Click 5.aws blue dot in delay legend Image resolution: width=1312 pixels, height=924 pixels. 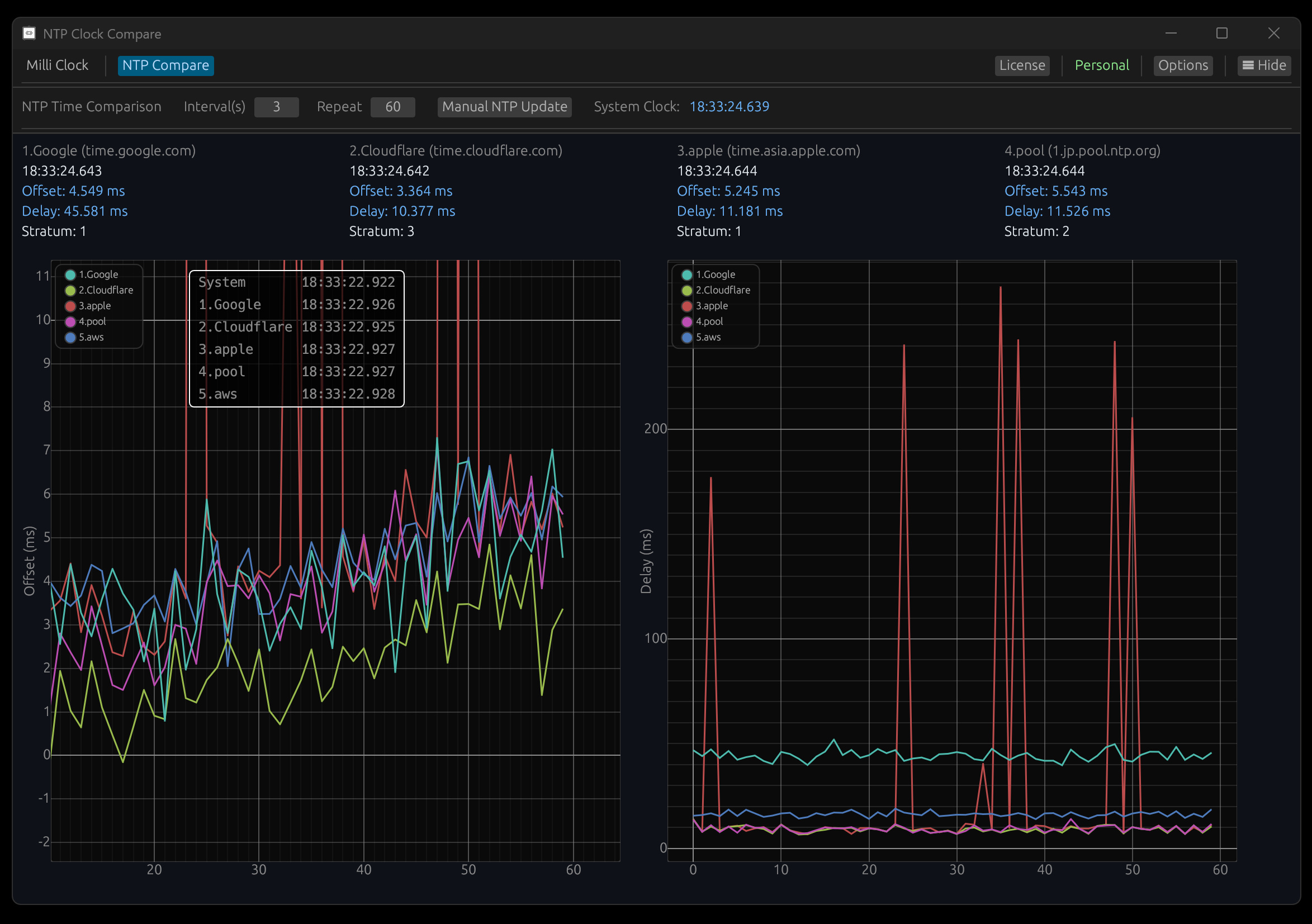coord(687,338)
